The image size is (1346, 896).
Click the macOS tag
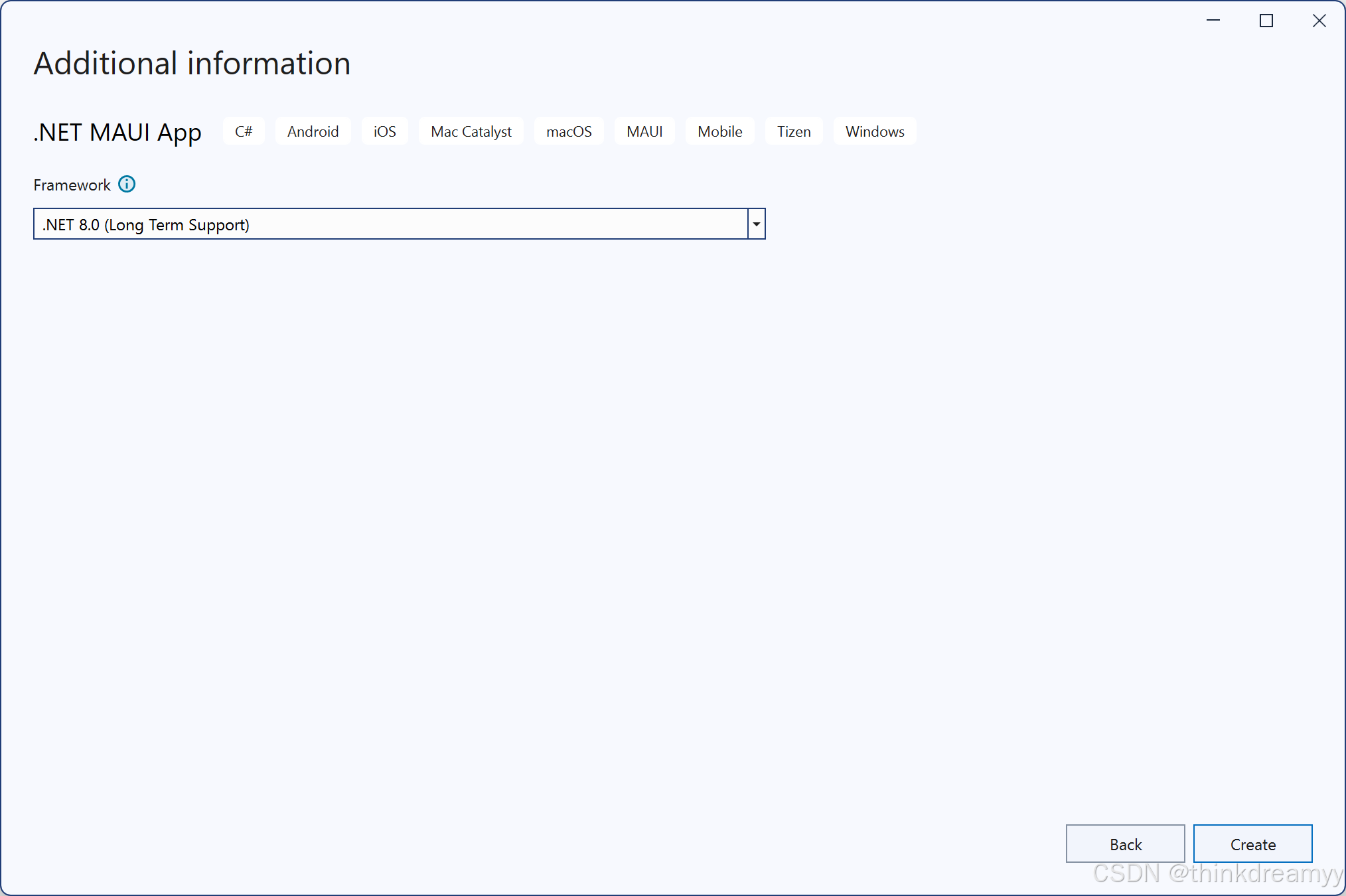click(569, 131)
